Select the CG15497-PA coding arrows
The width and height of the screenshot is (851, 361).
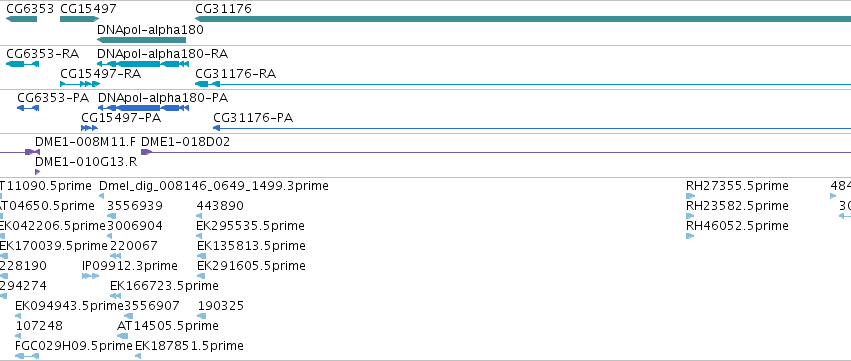click(89, 128)
